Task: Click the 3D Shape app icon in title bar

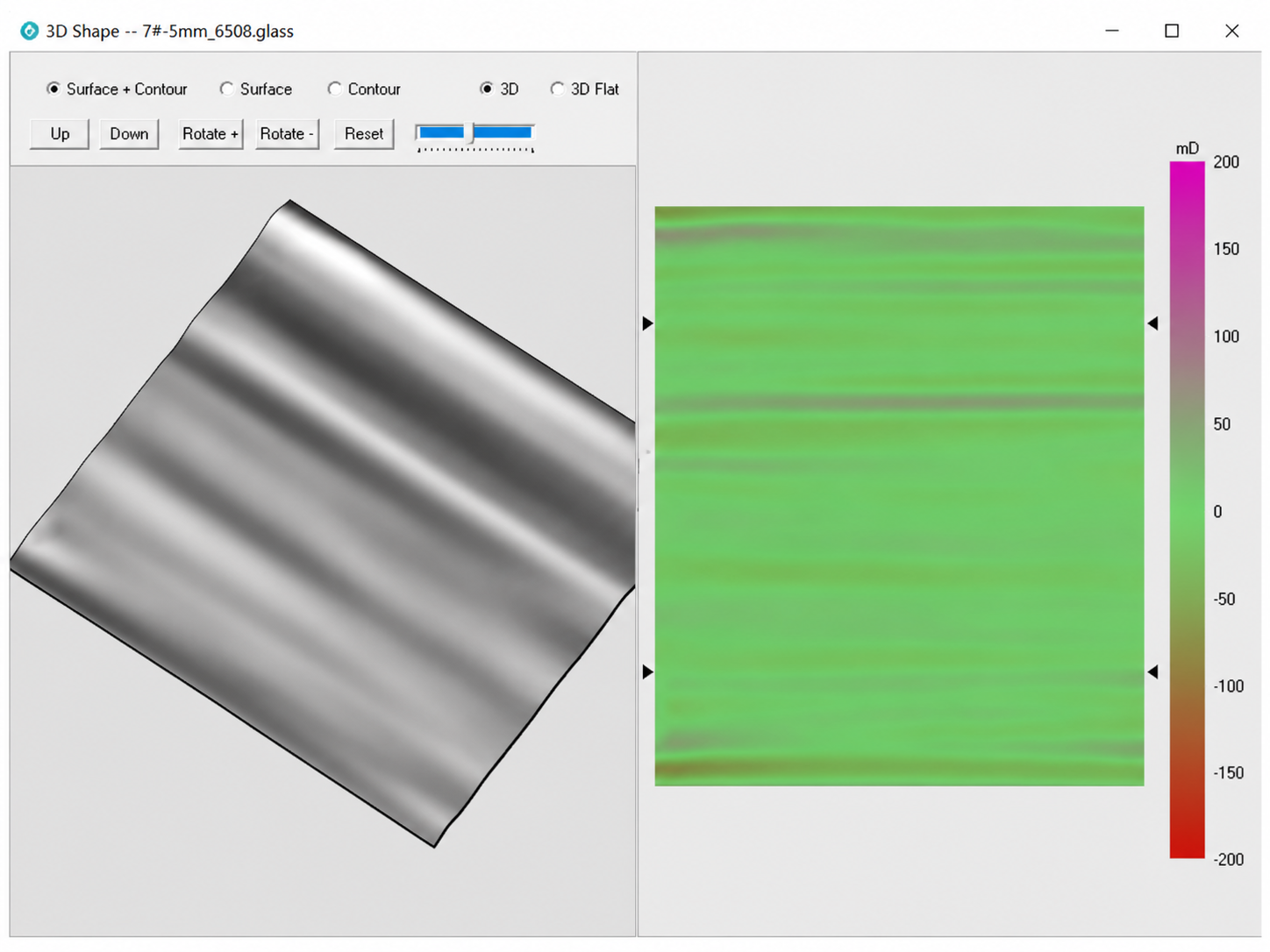Action: click(29, 31)
